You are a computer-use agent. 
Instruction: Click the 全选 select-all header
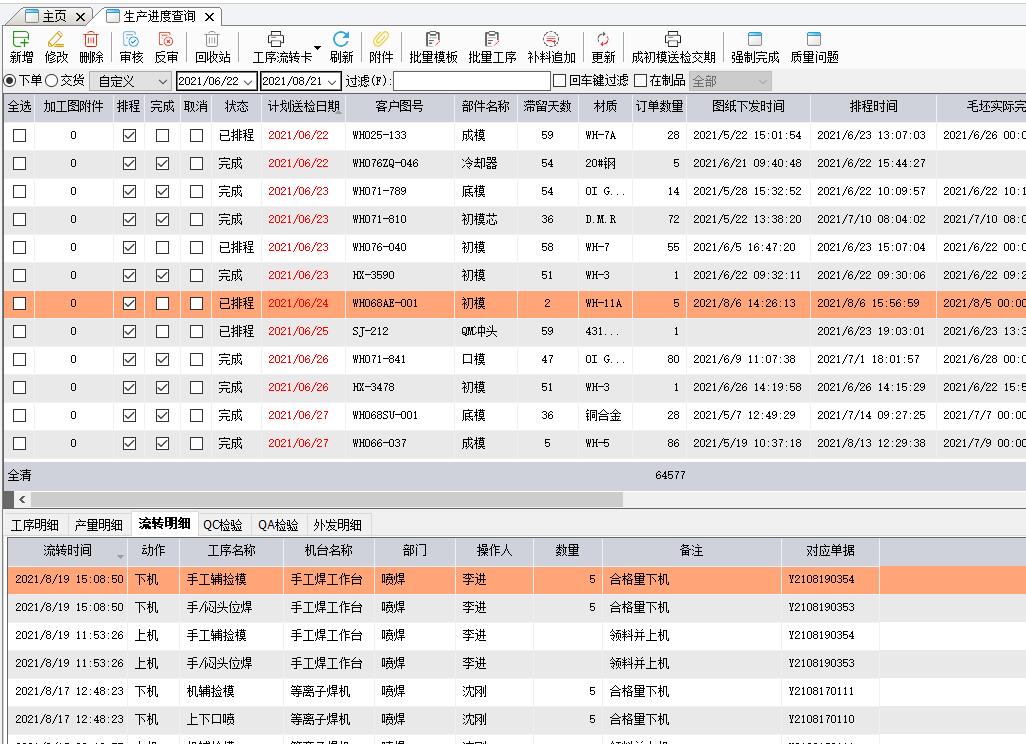point(20,107)
